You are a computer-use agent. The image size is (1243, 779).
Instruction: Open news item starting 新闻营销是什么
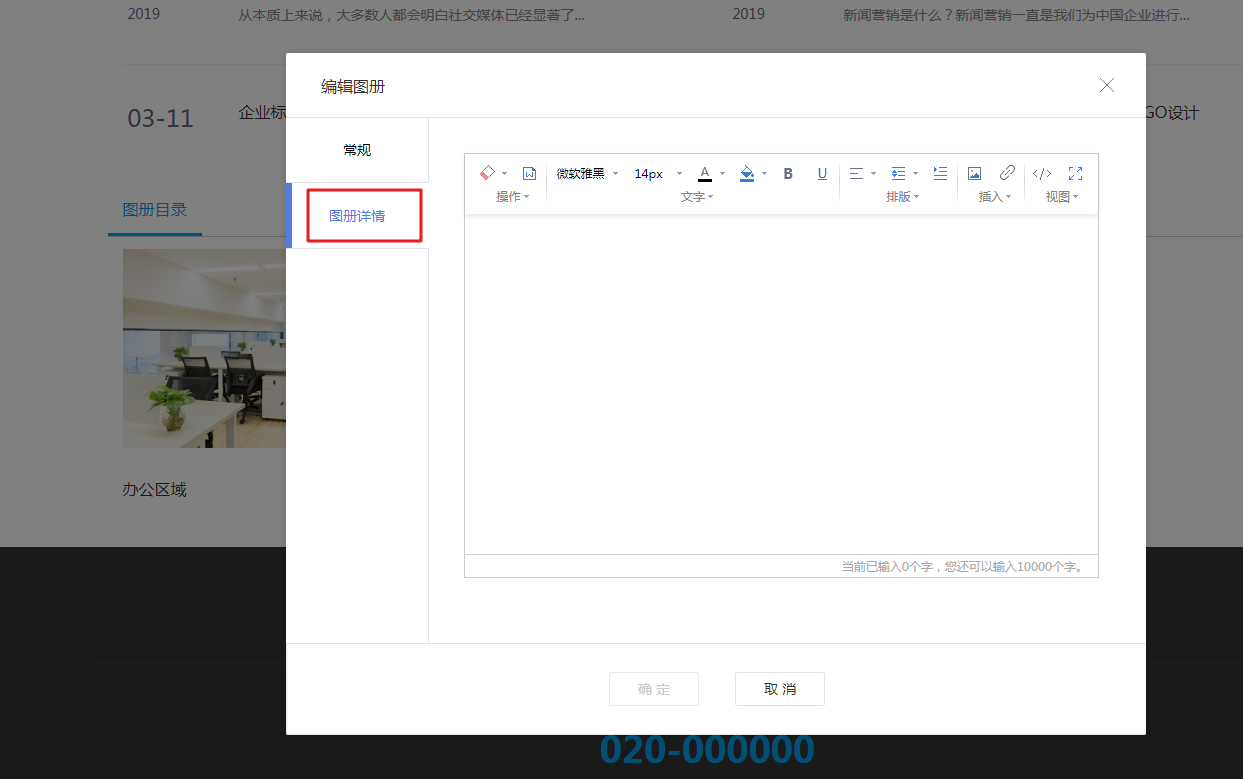(x=1017, y=15)
